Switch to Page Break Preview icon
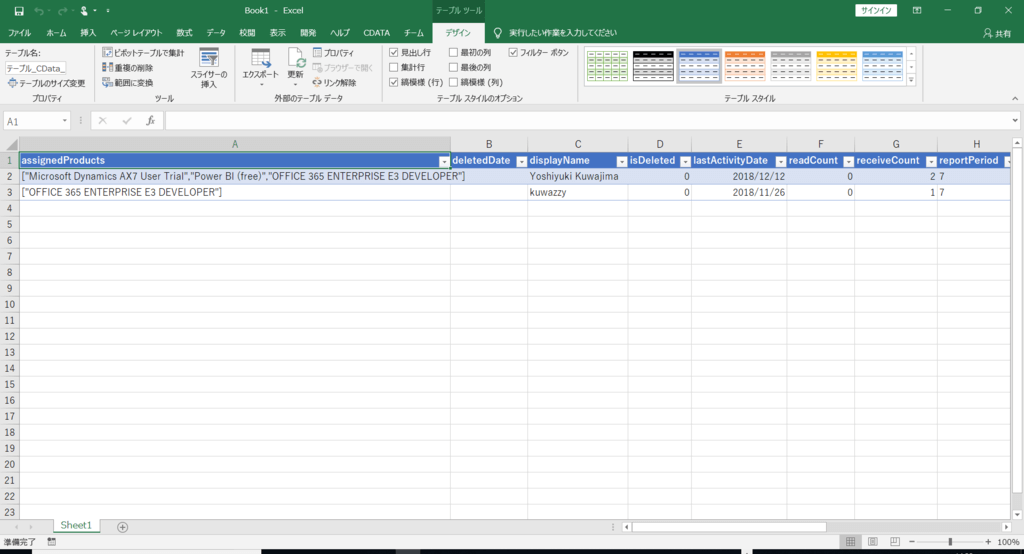1024x554 pixels. point(895,542)
